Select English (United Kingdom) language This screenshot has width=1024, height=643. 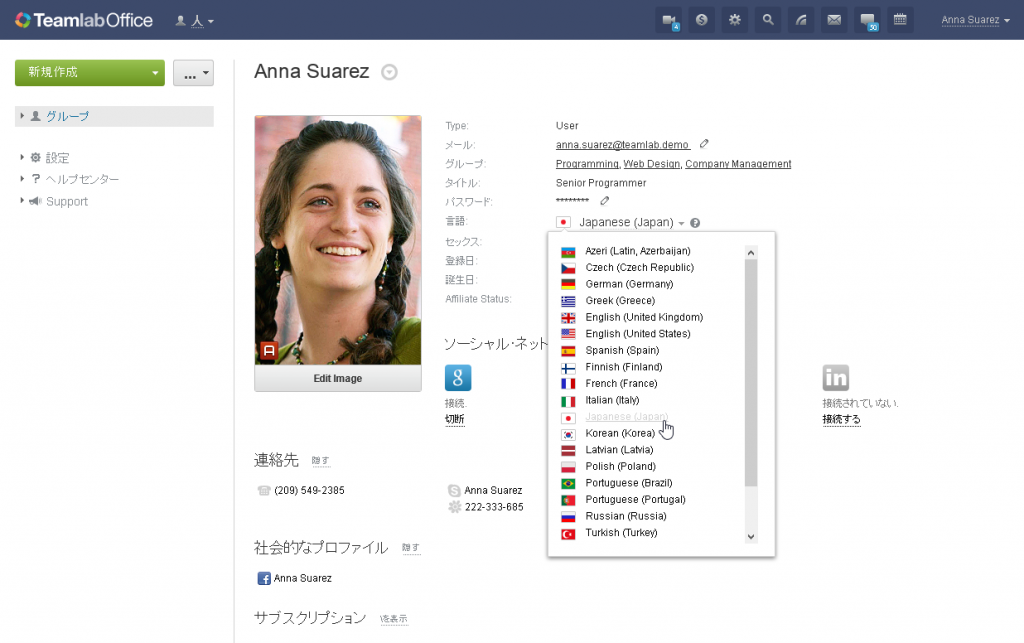(644, 317)
